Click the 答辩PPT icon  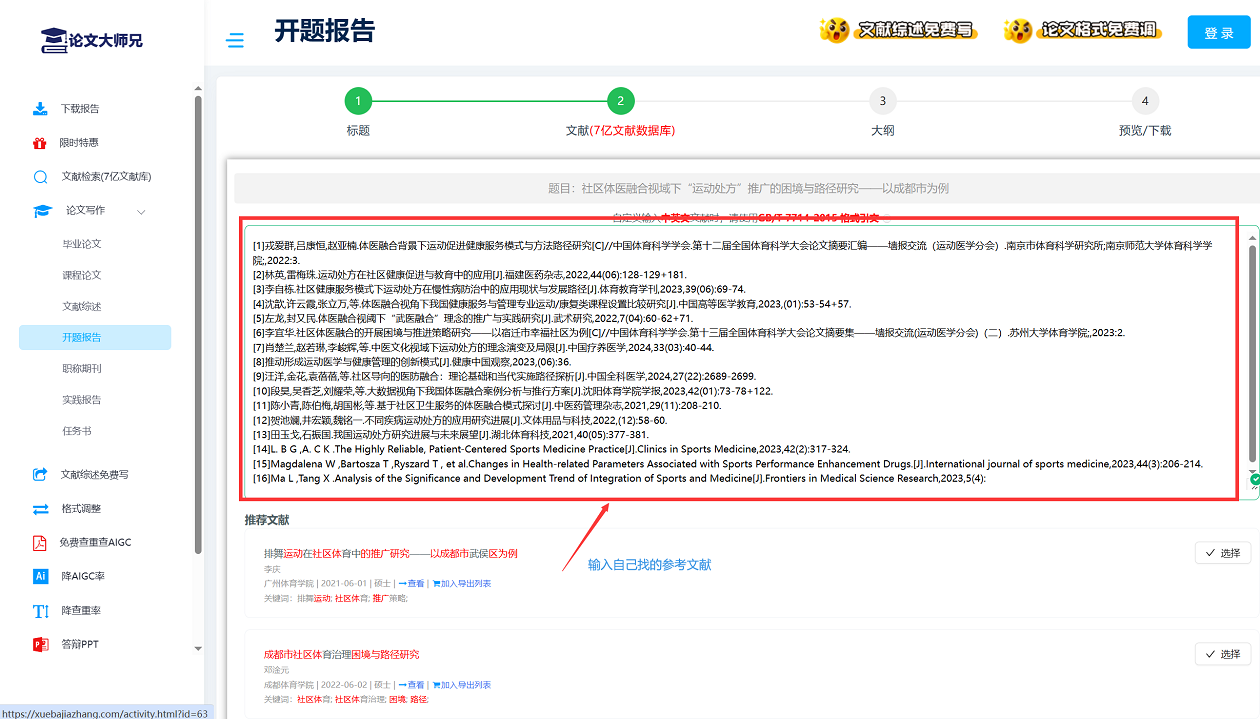point(41,644)
